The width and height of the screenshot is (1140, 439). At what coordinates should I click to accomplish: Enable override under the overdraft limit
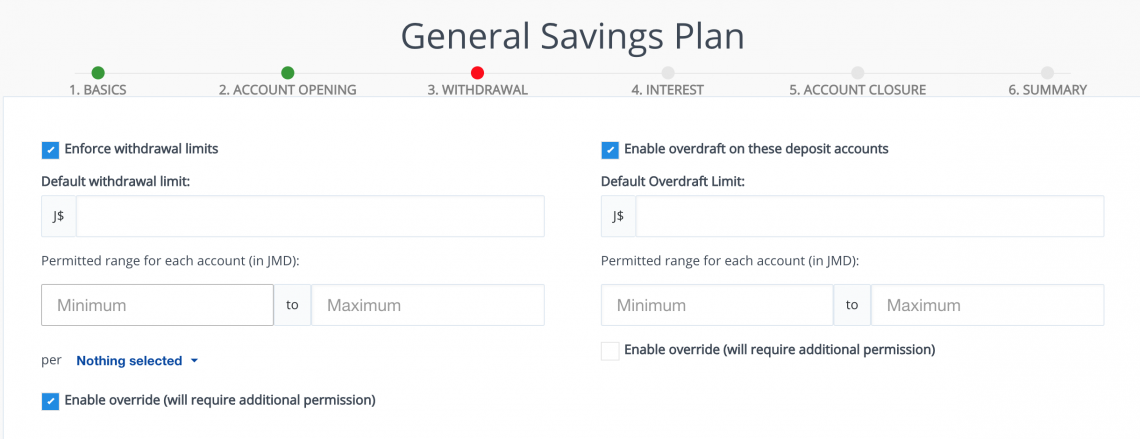point(610,351)
